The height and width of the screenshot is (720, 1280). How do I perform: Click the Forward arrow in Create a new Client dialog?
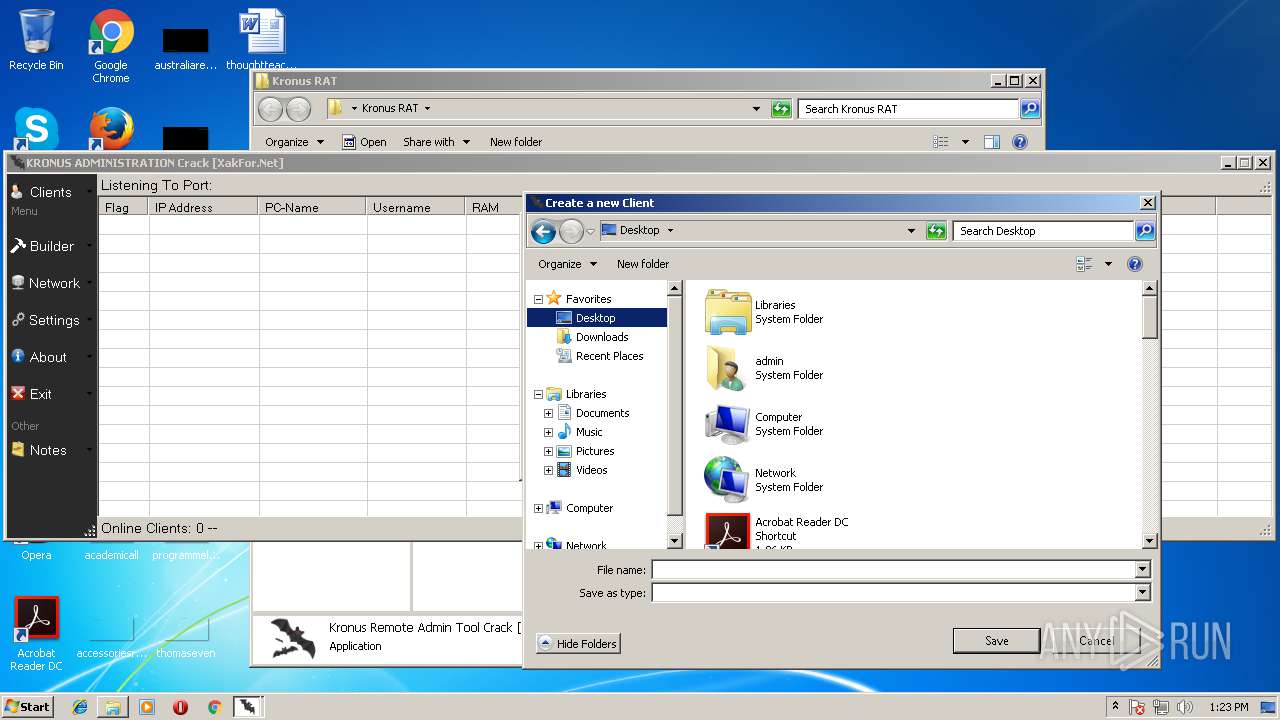click(x=571, y=231)
